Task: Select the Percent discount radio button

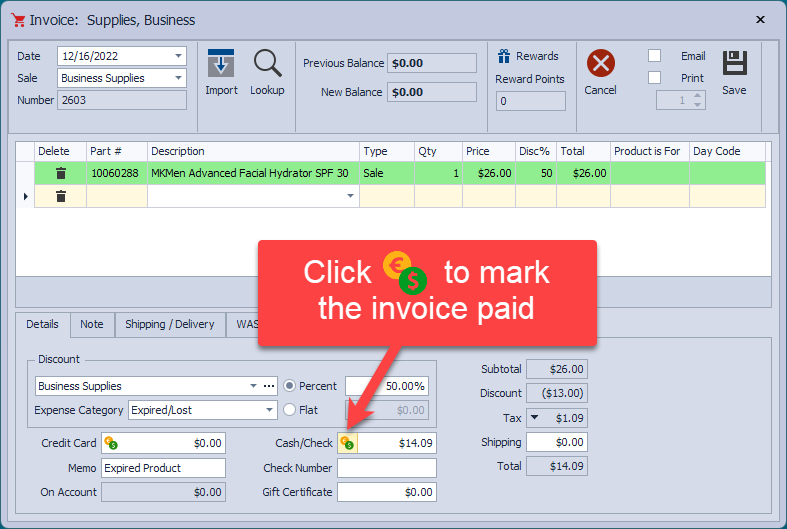Action: click(289, 385)
